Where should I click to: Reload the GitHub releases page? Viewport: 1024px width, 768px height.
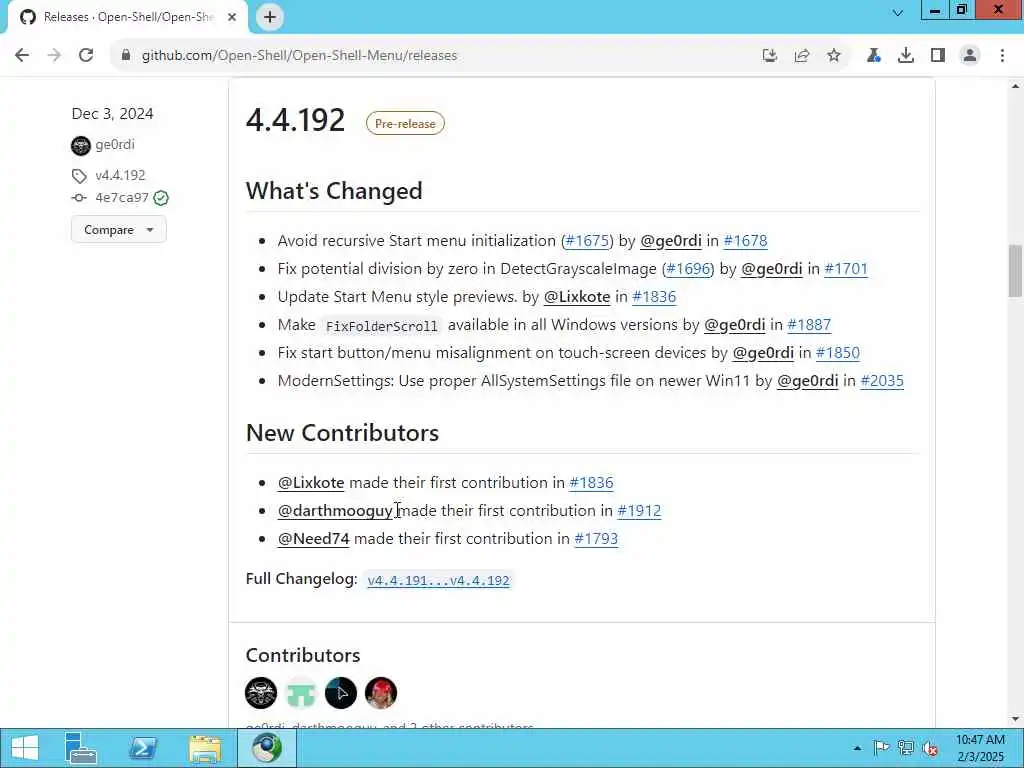86,56
